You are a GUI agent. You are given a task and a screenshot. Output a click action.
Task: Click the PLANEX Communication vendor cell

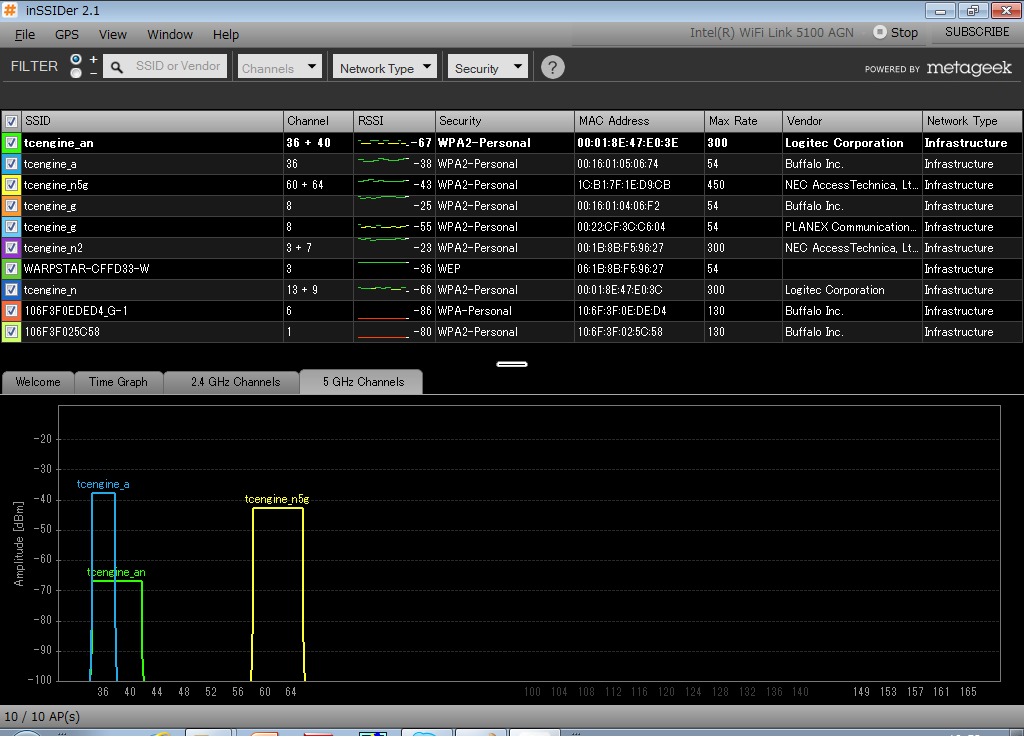click(x=851, y=227)
